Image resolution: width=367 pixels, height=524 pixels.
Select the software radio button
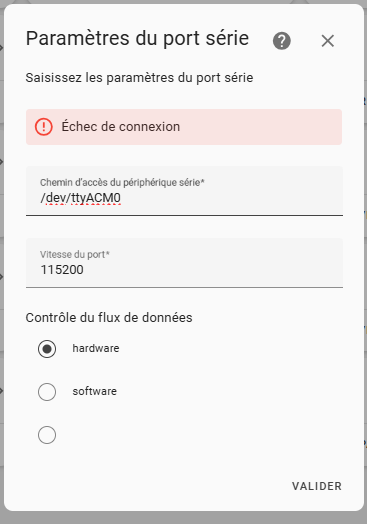tap(47, 392)
